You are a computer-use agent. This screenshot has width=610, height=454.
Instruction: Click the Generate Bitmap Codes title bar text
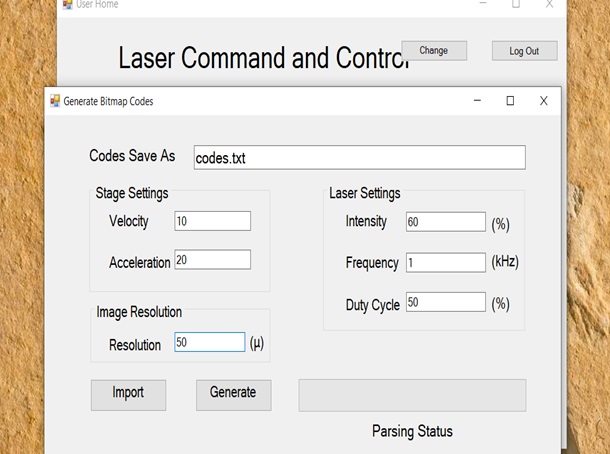pos(108,101)
